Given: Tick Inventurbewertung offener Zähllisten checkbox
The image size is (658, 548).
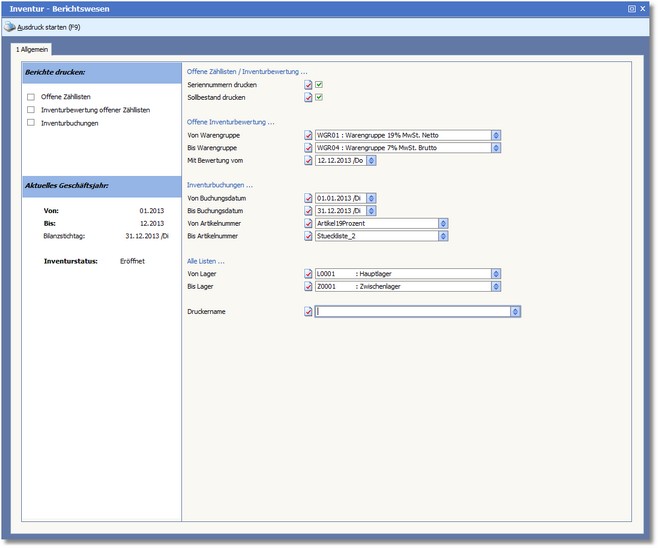Looking at the screenshot, I should [x=32, y=109].
